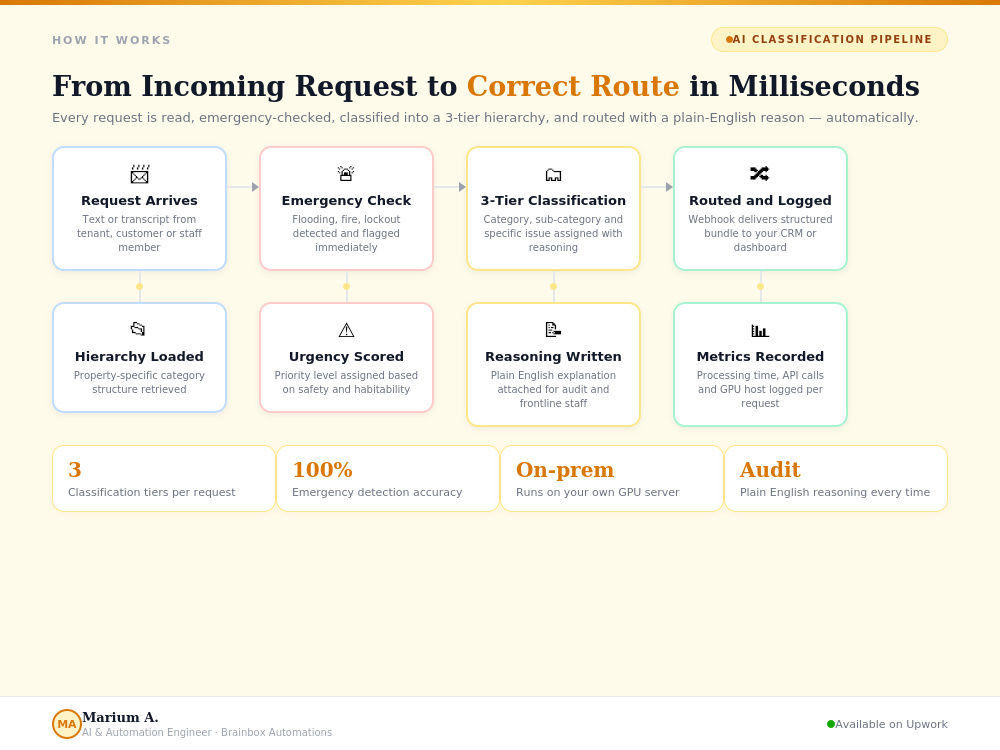Click the Marium A. name in the footer
The height and width of the screenshot is (750, 1000).
click(120, 717)
